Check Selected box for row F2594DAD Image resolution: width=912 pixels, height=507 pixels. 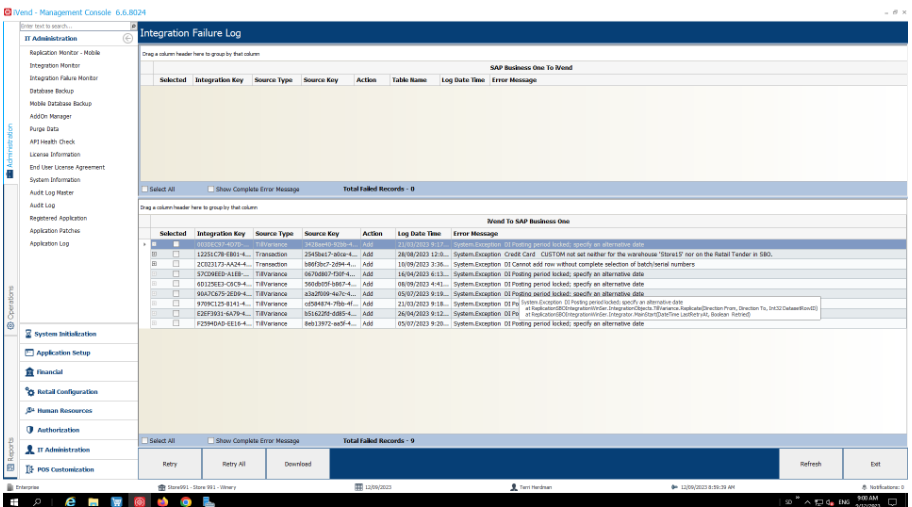click(x=176, y=323)
